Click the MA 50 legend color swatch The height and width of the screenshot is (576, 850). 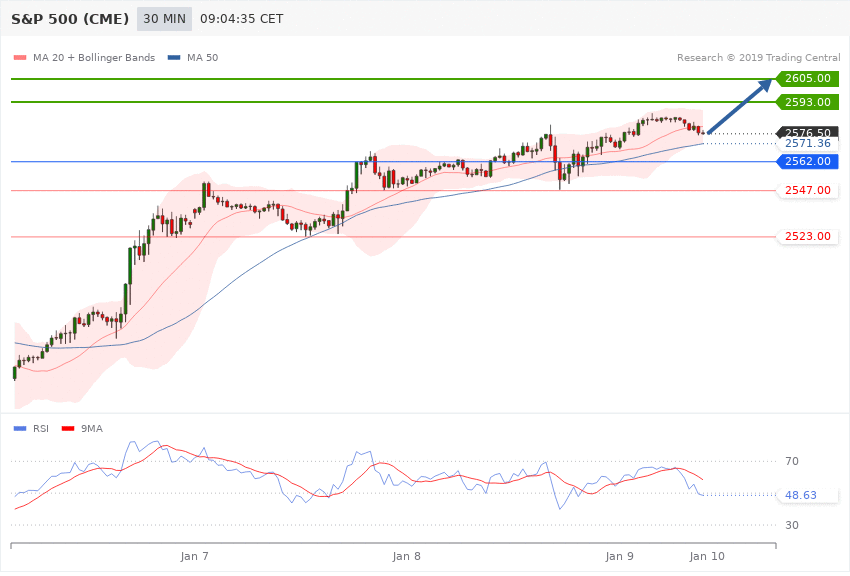click(x=174, y=57)
